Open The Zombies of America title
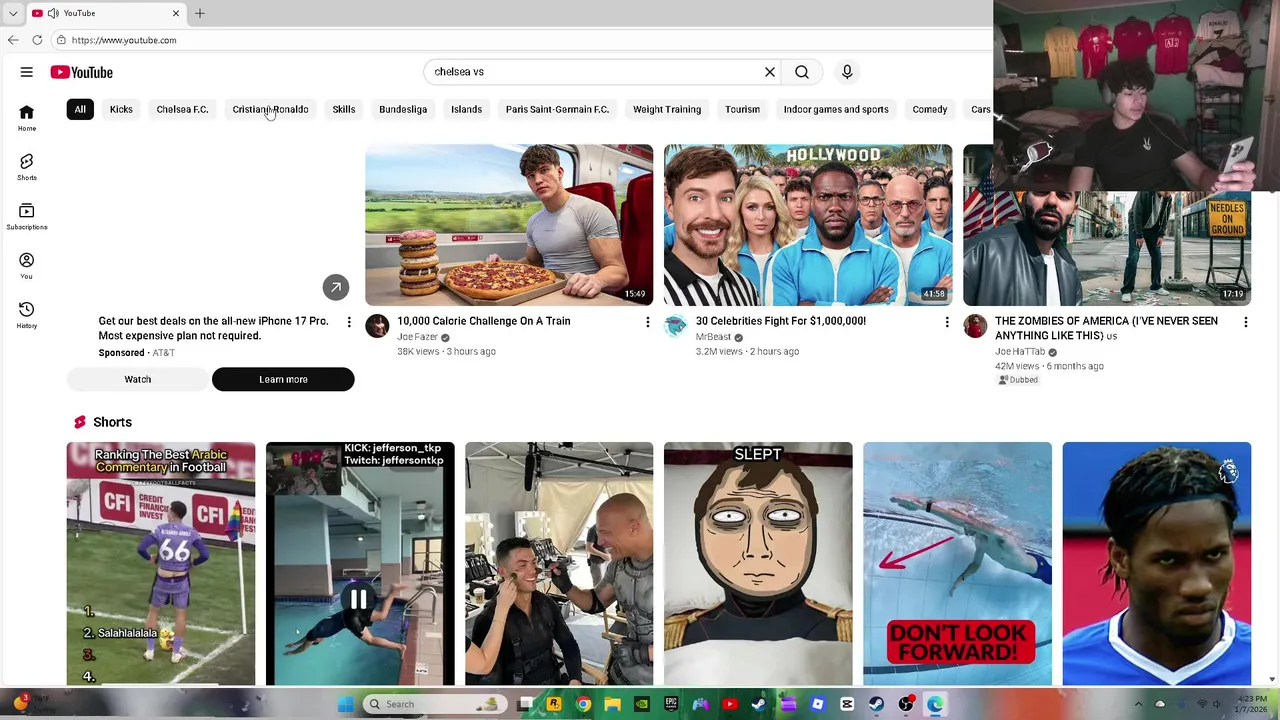The image size is (1280, 720). pos(1106,328)
